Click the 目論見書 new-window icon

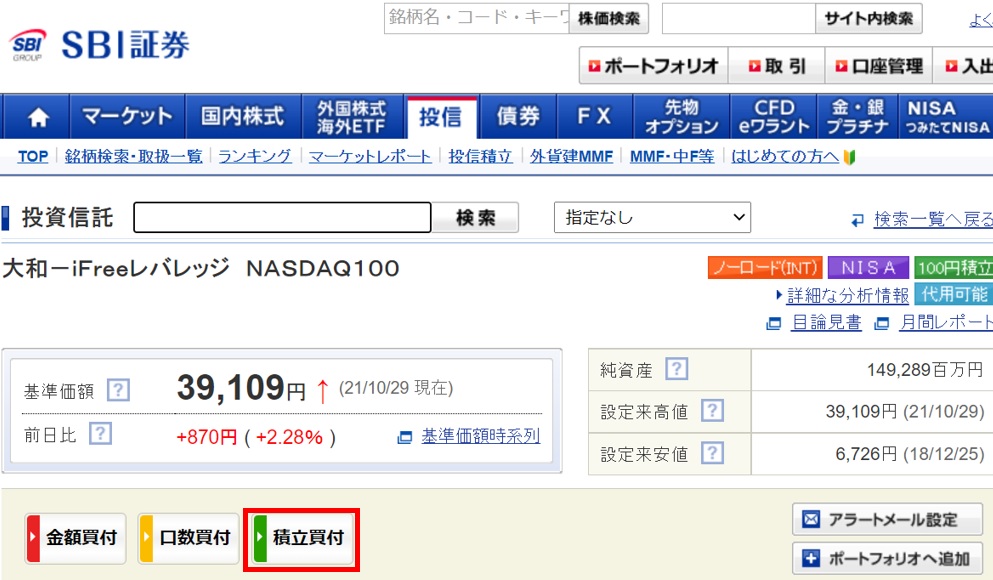tap(773, 324)
